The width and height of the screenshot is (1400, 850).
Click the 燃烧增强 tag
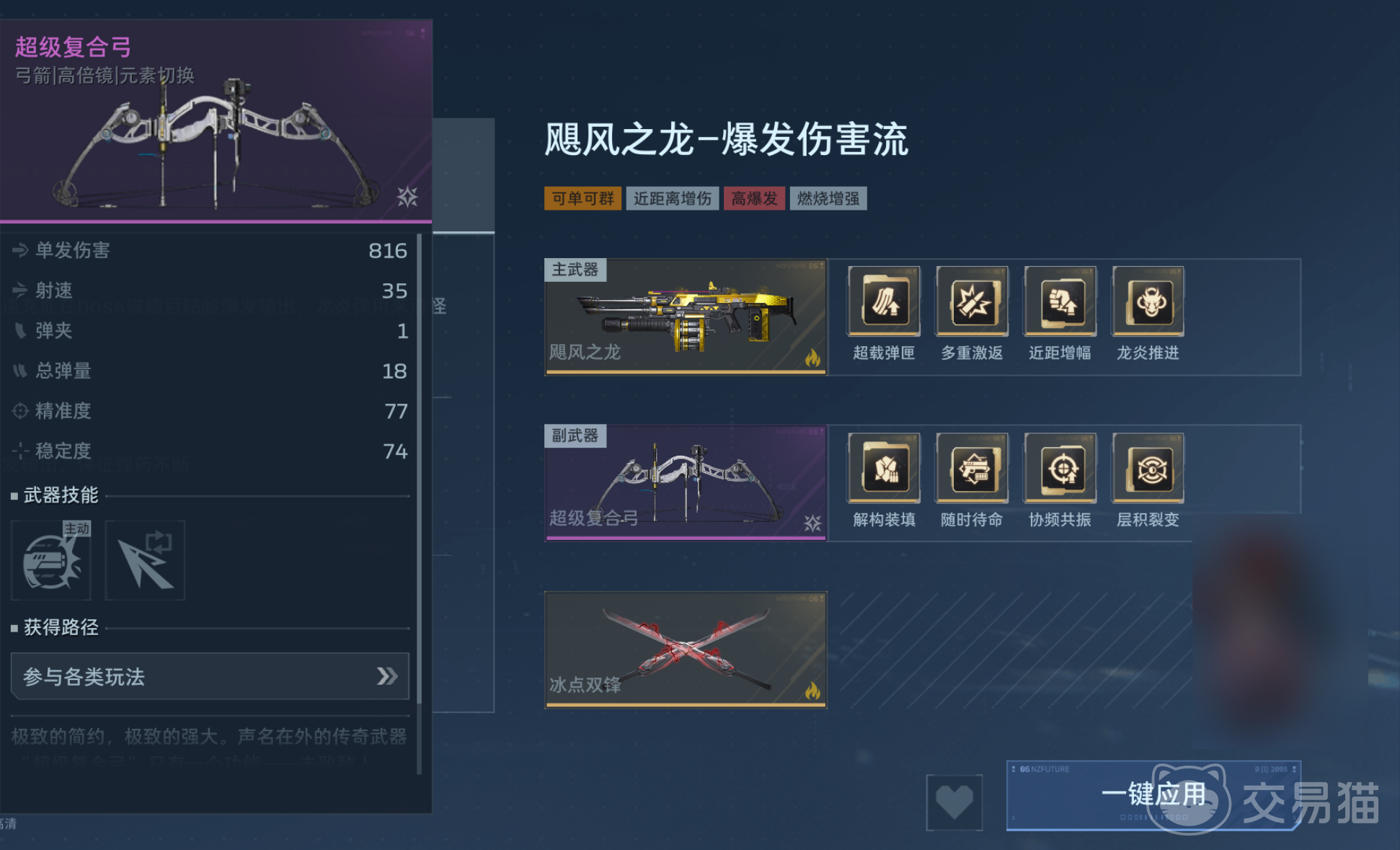pos(828,198)
